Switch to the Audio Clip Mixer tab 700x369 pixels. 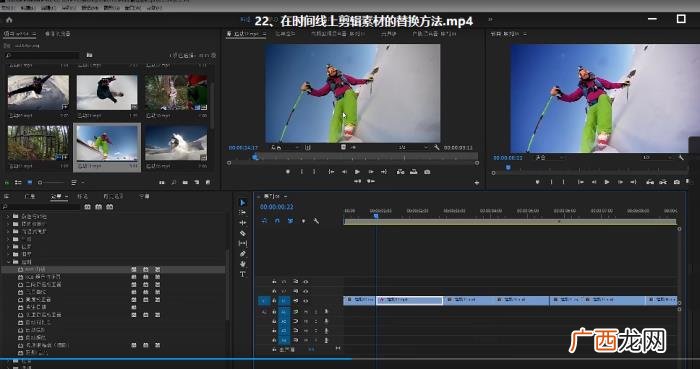point(338,33)
